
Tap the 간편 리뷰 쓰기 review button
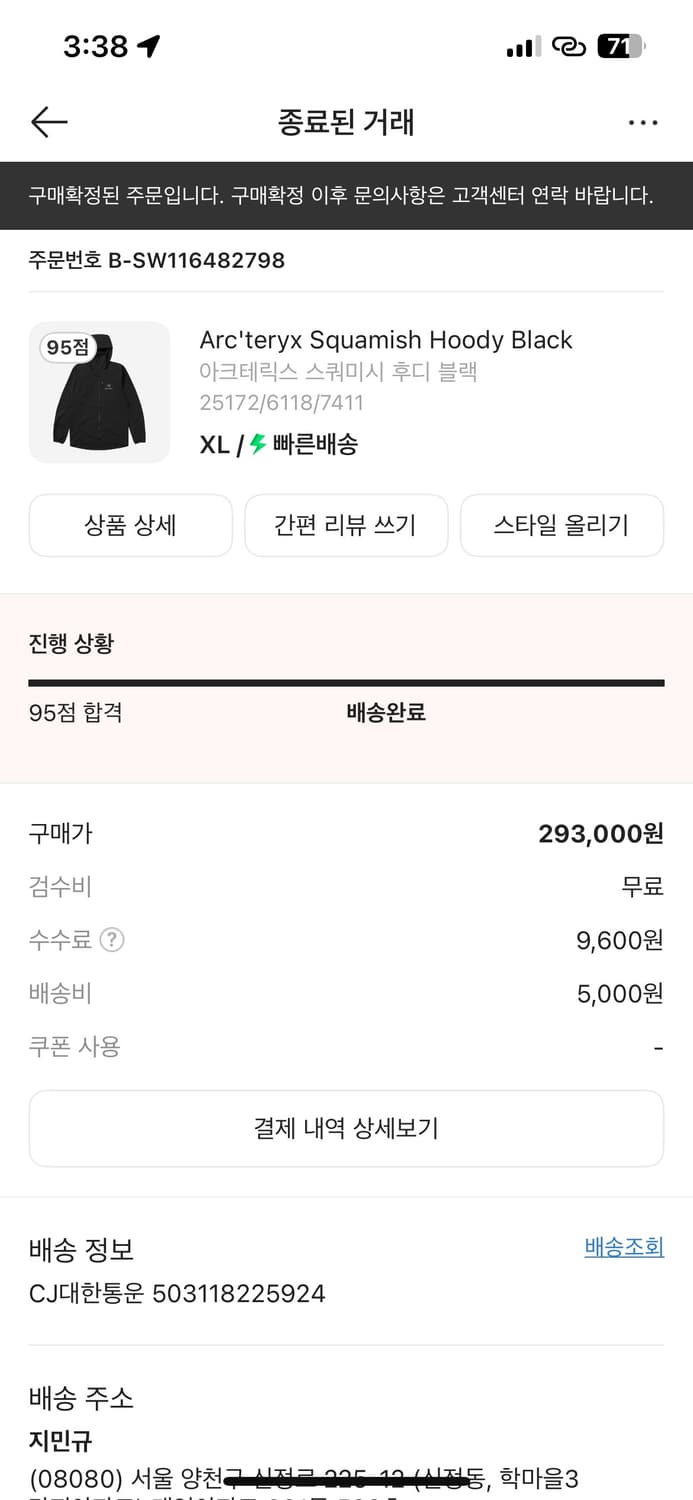pyautogui.click(x=346, y=525)
